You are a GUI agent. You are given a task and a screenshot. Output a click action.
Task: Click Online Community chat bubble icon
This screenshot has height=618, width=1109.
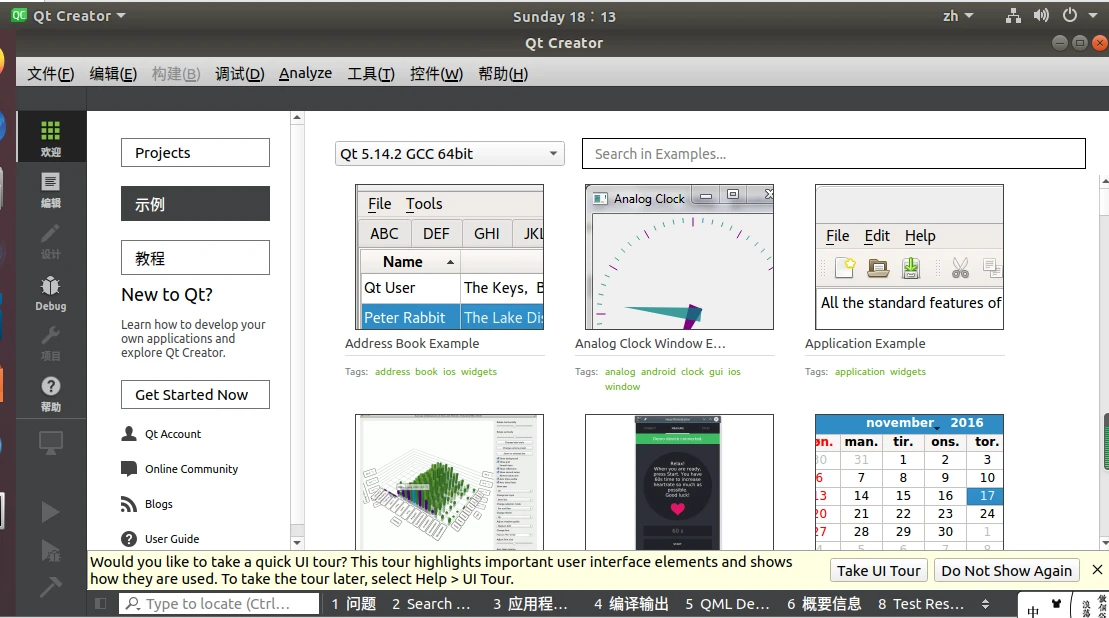(129, 468)
